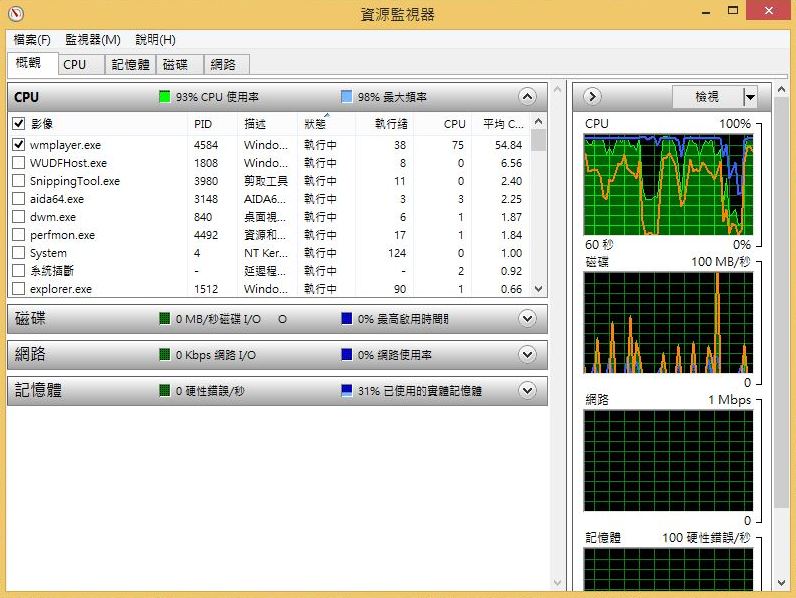This screenshot has width=796, height=598.
Task: Click the Resource Monitor app icon in title bar
Action: [x=16, y=13]
